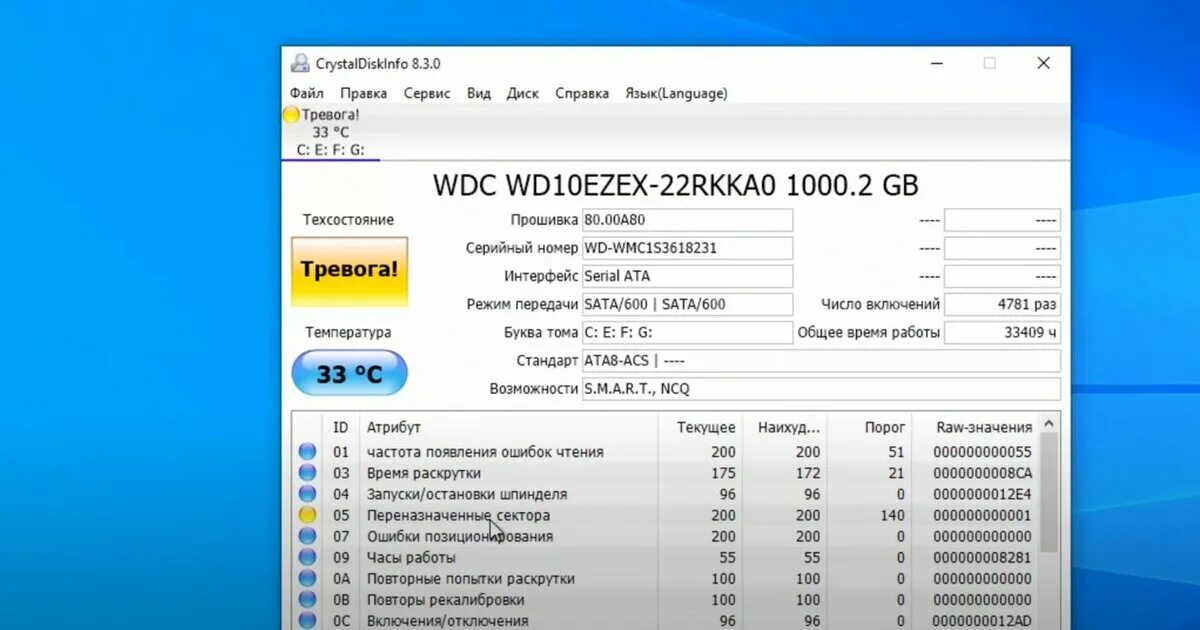This screenshot has height=630, width=1200.
Task: Select the firmware field showing 80.00A80
Action: click(687, 219)
